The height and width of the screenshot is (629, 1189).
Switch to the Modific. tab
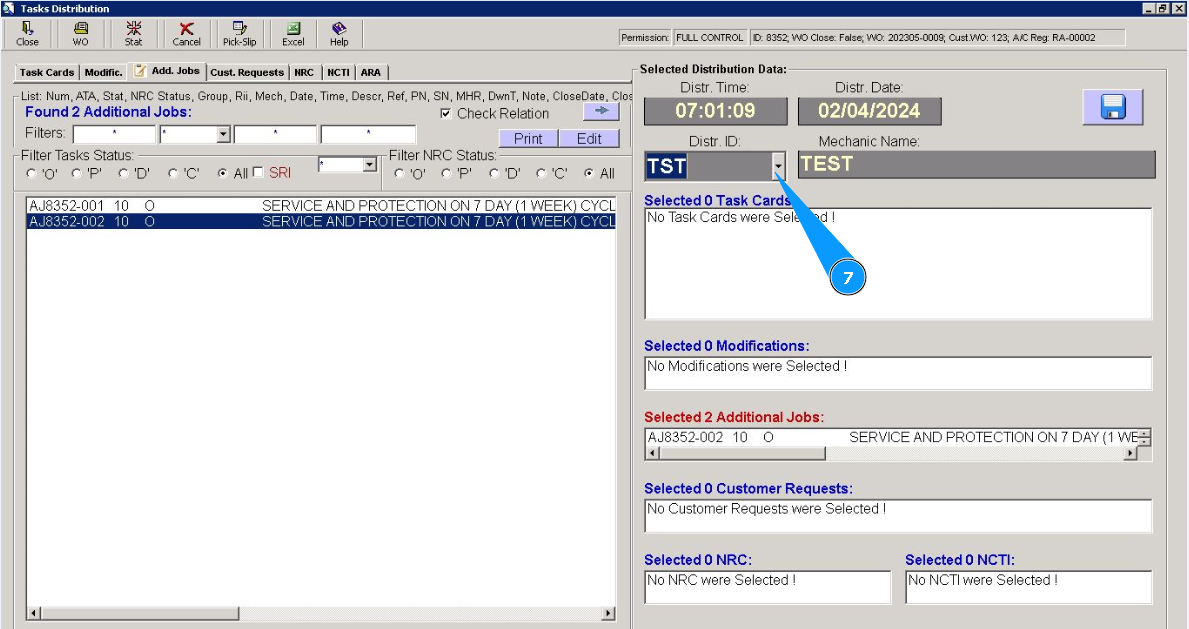(104, 72)
